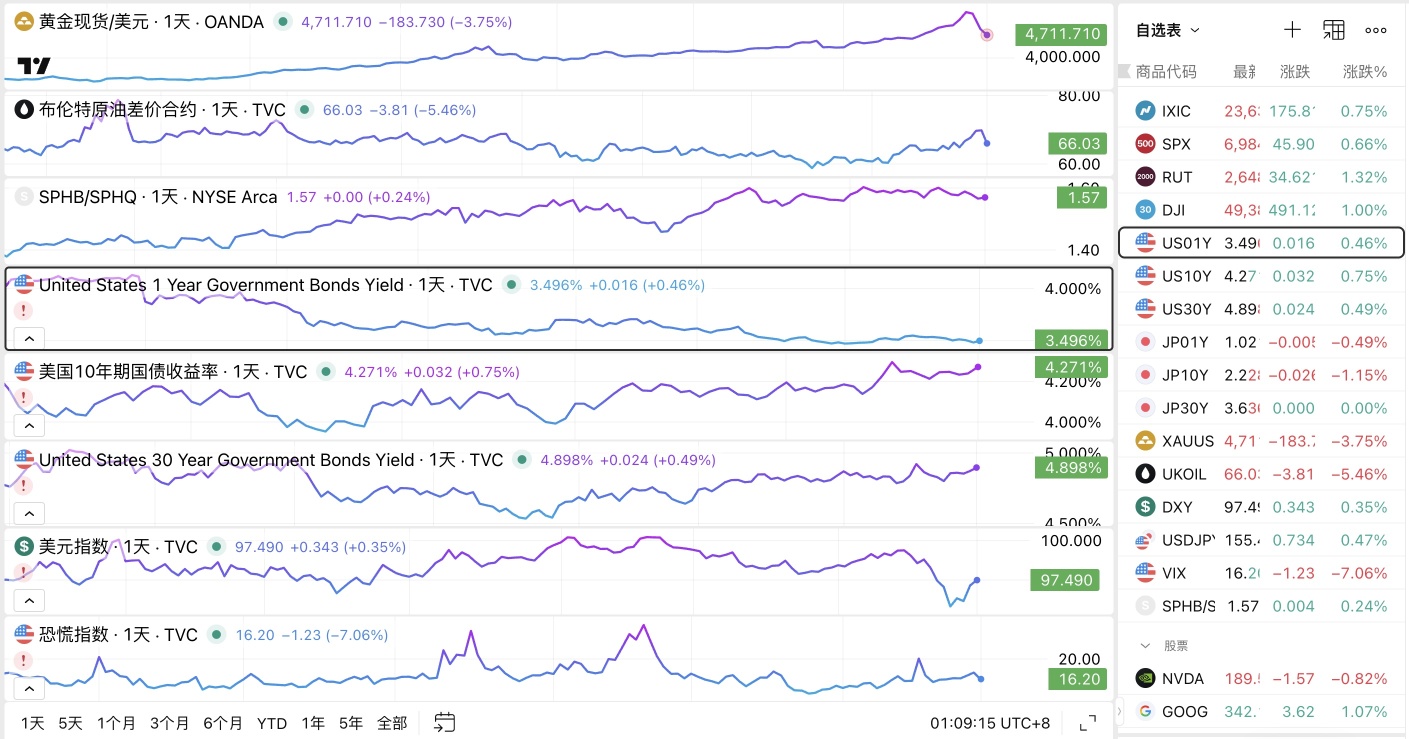Click the TradingView logo

point(33,66)
